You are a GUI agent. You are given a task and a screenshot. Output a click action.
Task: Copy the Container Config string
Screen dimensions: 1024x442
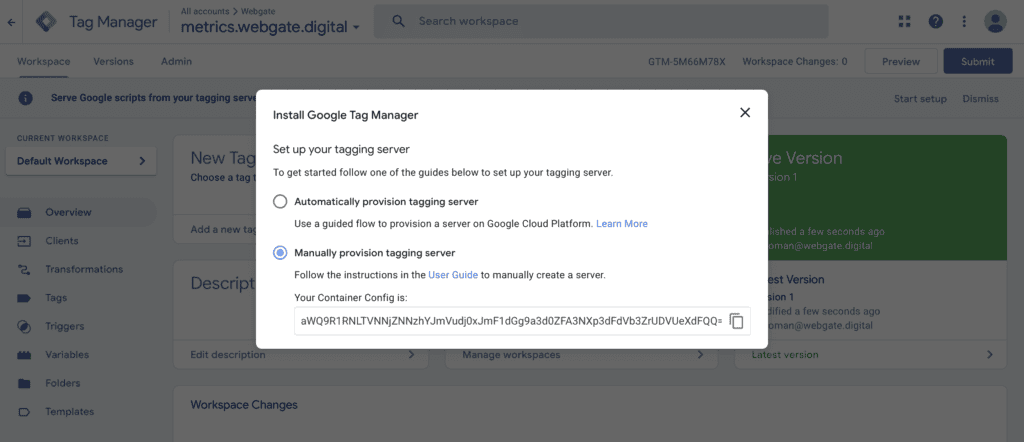tap(737, 321)
